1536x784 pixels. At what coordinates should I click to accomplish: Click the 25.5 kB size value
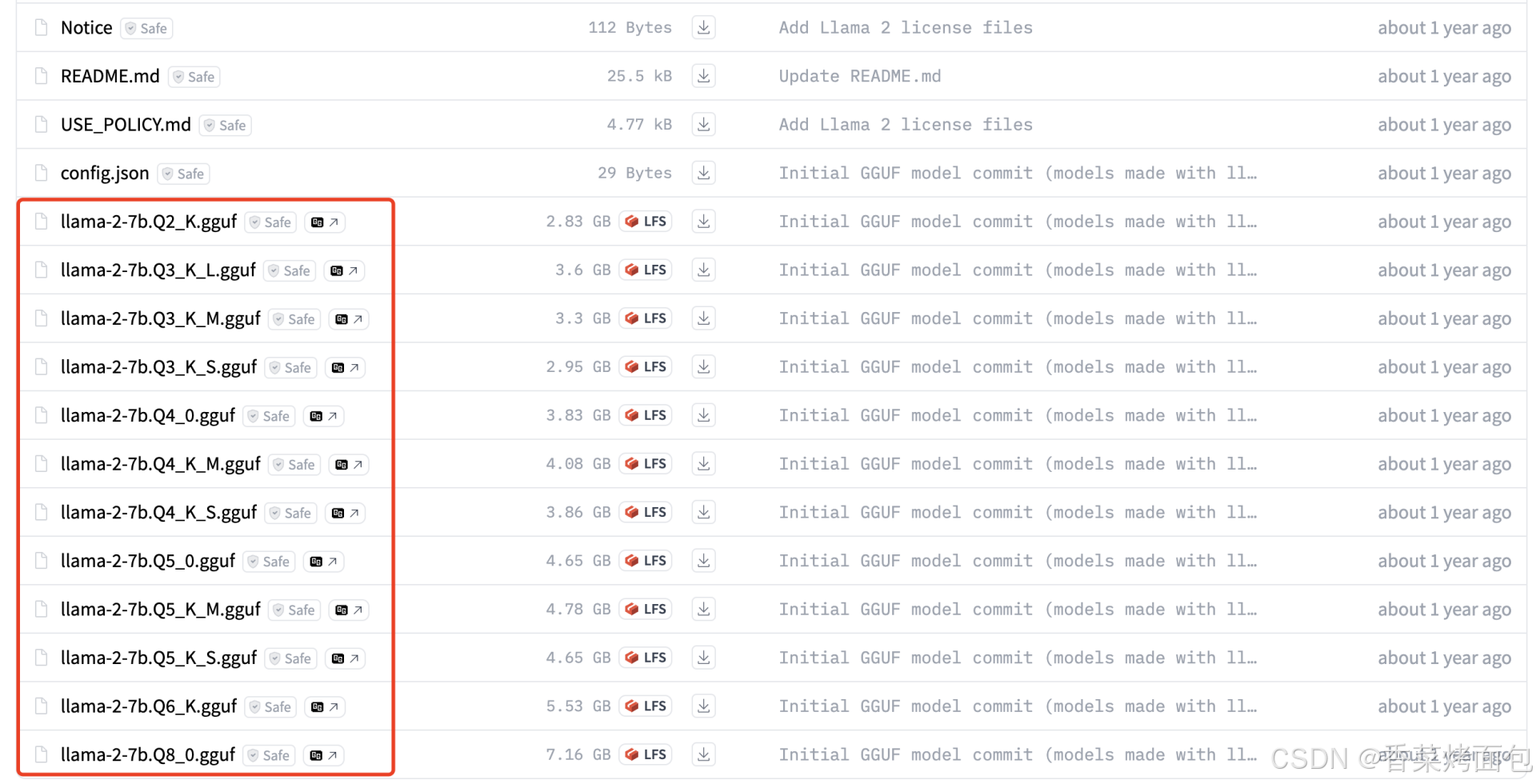639,76
